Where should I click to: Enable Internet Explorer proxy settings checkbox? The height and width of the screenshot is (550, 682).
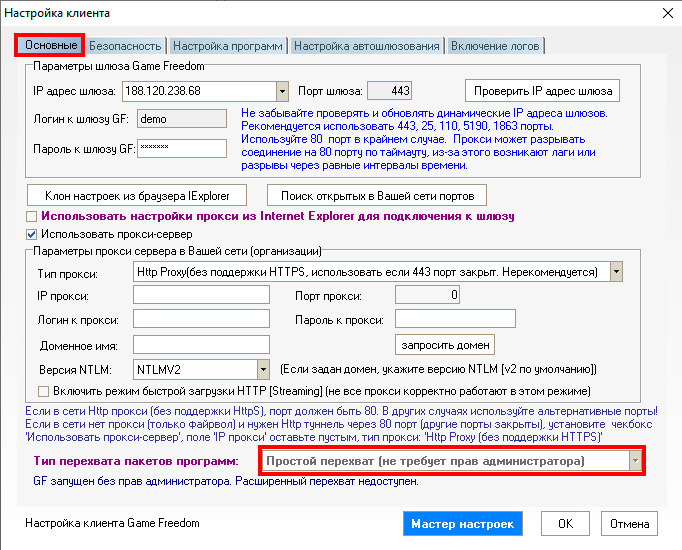(31, 216)
